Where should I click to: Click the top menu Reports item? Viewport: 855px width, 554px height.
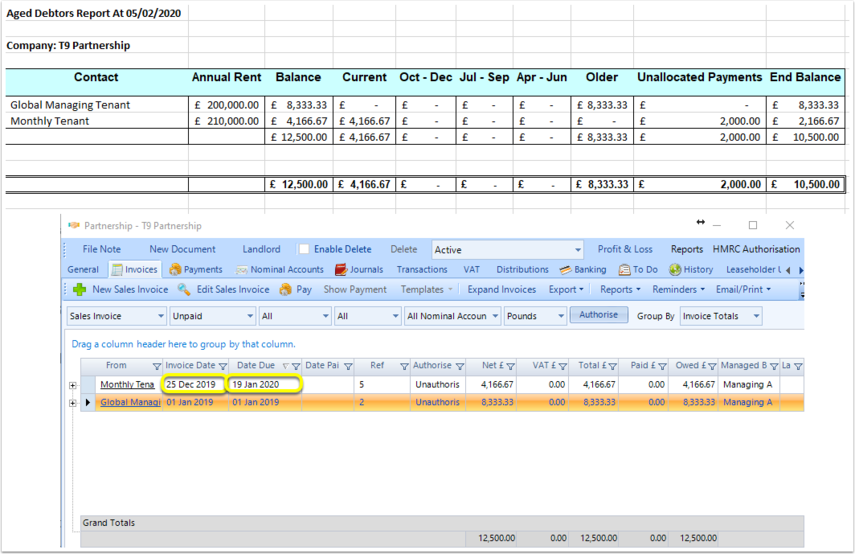coord(687,249)
